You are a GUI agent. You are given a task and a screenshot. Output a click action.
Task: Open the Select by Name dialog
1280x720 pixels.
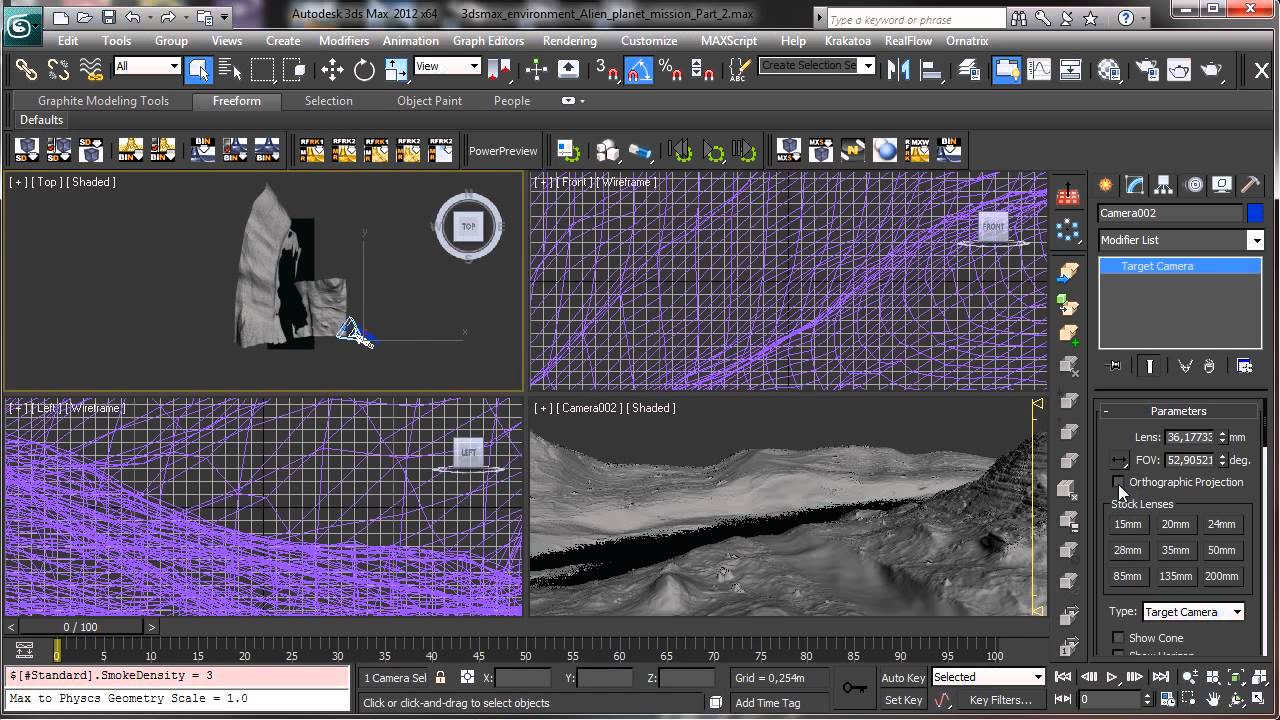[231, 69]
